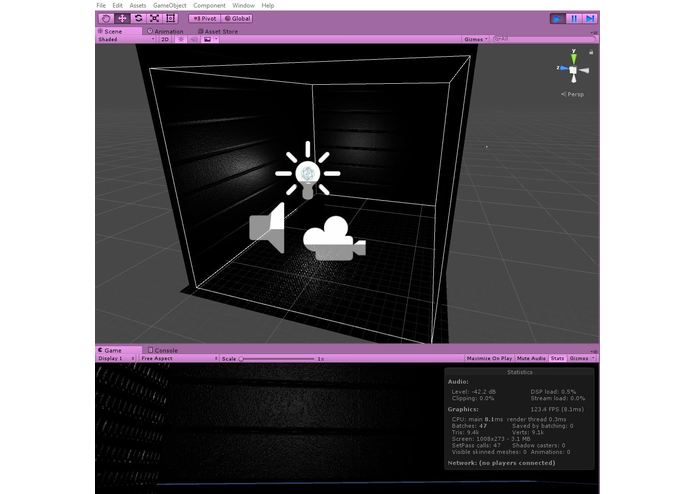Switch to the Console tab
The width and height of the screenshot is (695, 494).
(x=163, y=350)
